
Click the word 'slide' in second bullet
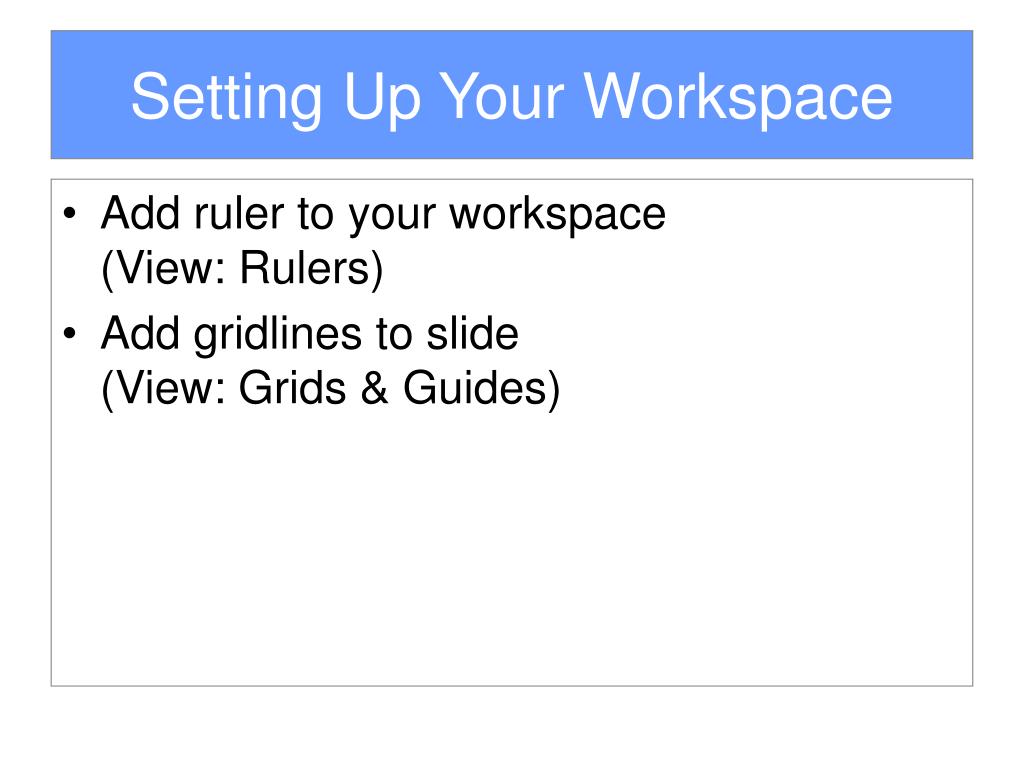pos(473,333)
